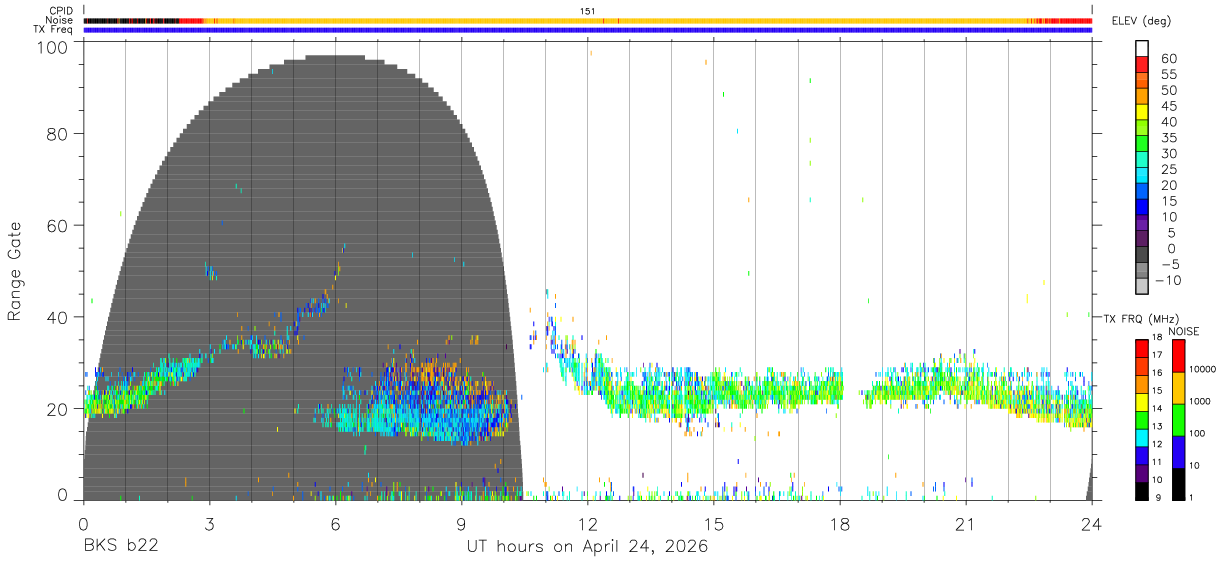This screenshot has width=1228, height=567.
Task: Click the NOISE legend title
Action: pyautogui.click(x=1185, y=331)
